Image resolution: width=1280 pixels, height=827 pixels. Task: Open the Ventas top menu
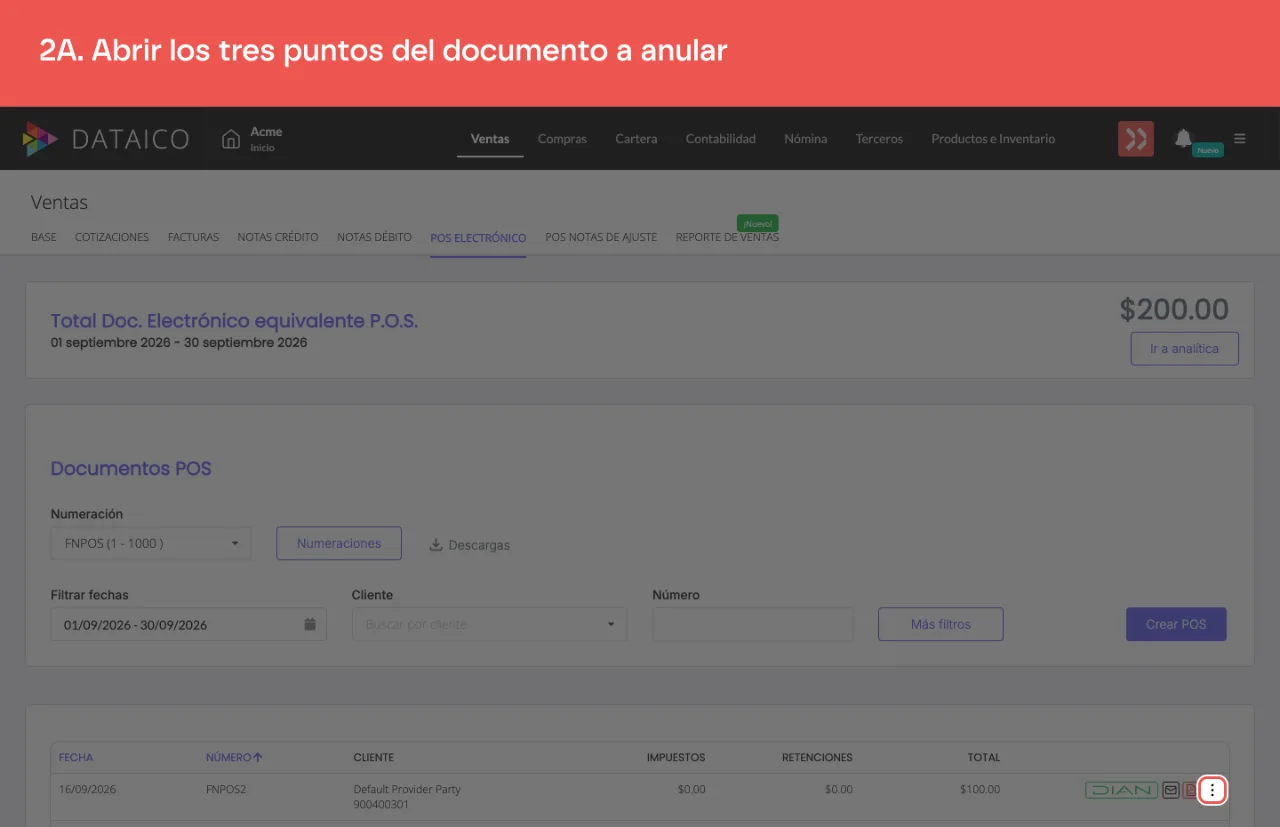490,139
